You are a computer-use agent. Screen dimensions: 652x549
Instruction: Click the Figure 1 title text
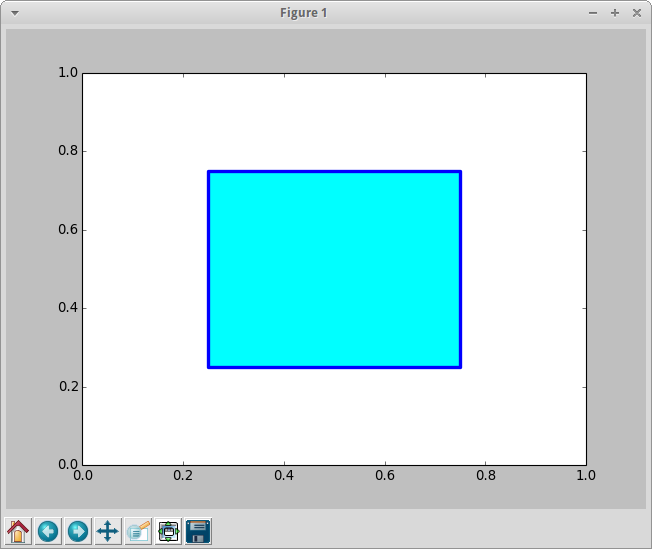(x=304, y=13)
